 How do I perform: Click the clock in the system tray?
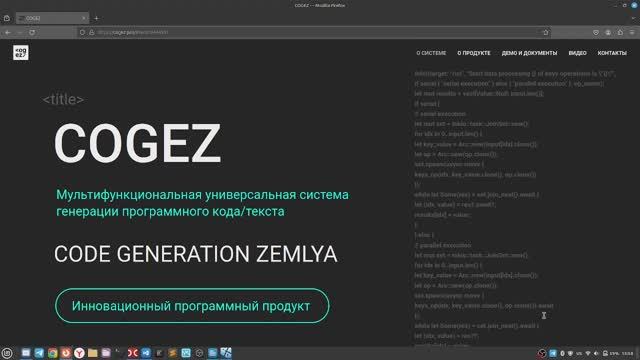pos(628,353)
